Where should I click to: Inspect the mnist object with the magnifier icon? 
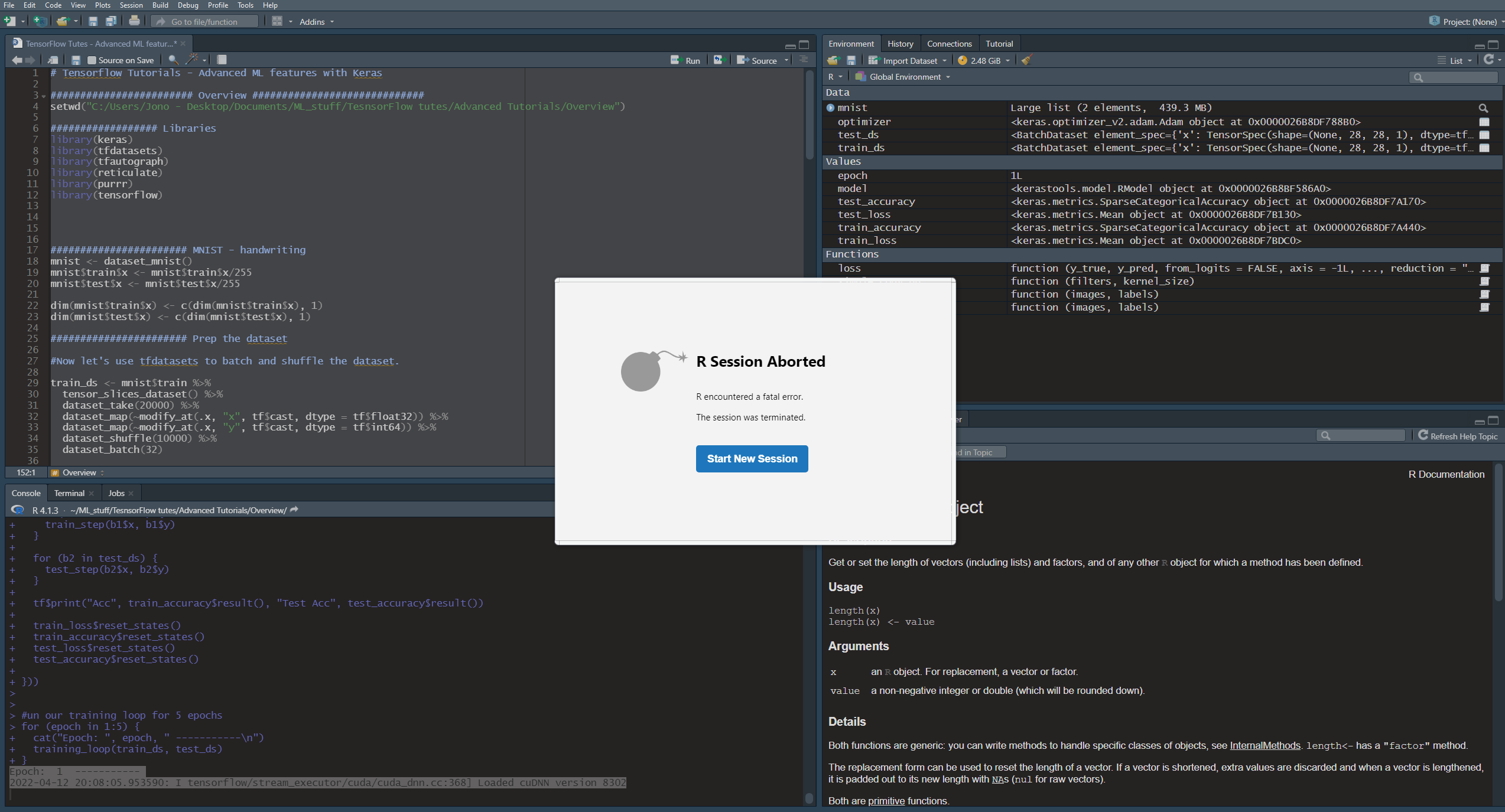(1484, 108)
